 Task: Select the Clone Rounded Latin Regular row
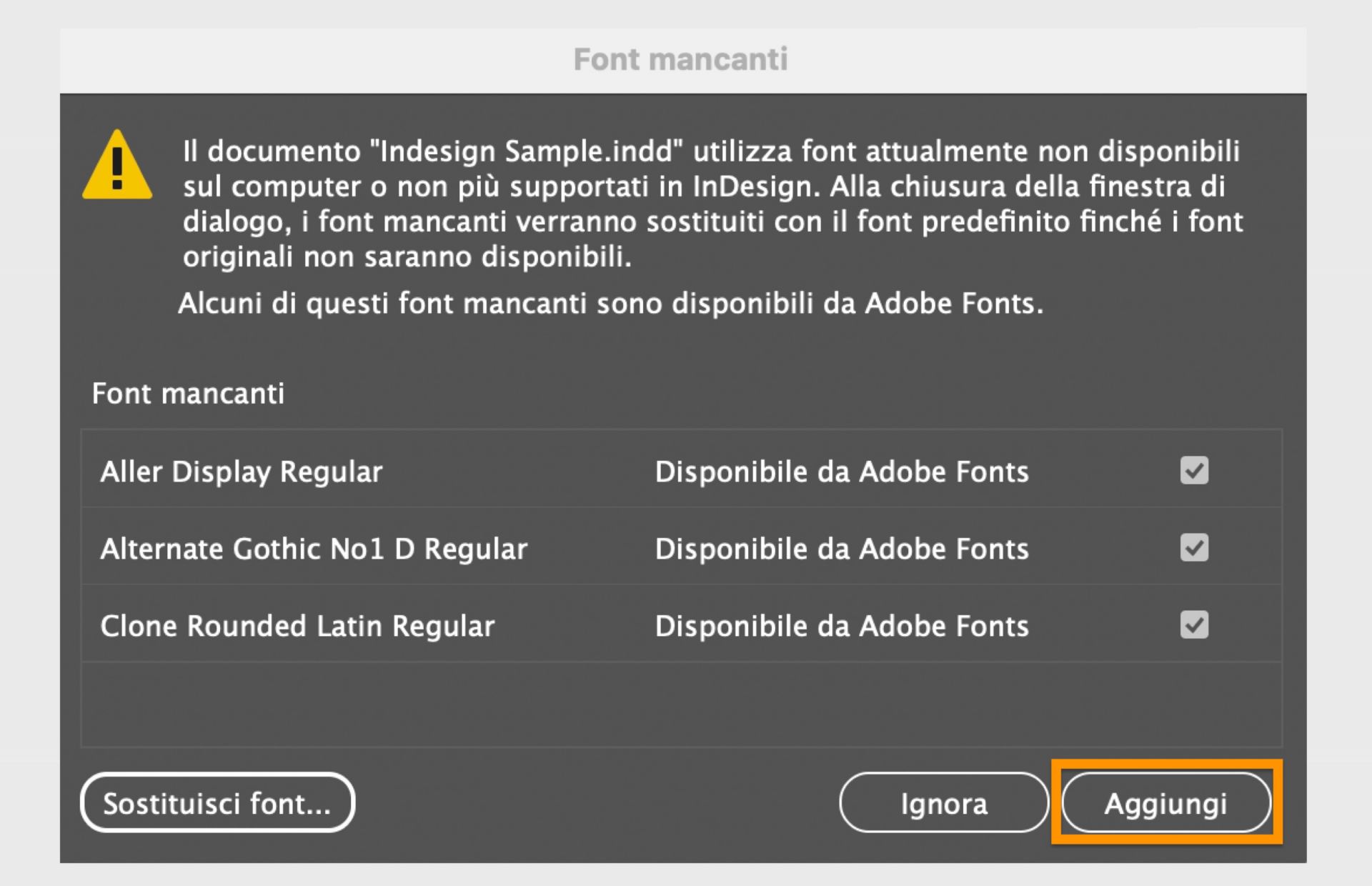[x=297, y=625]
